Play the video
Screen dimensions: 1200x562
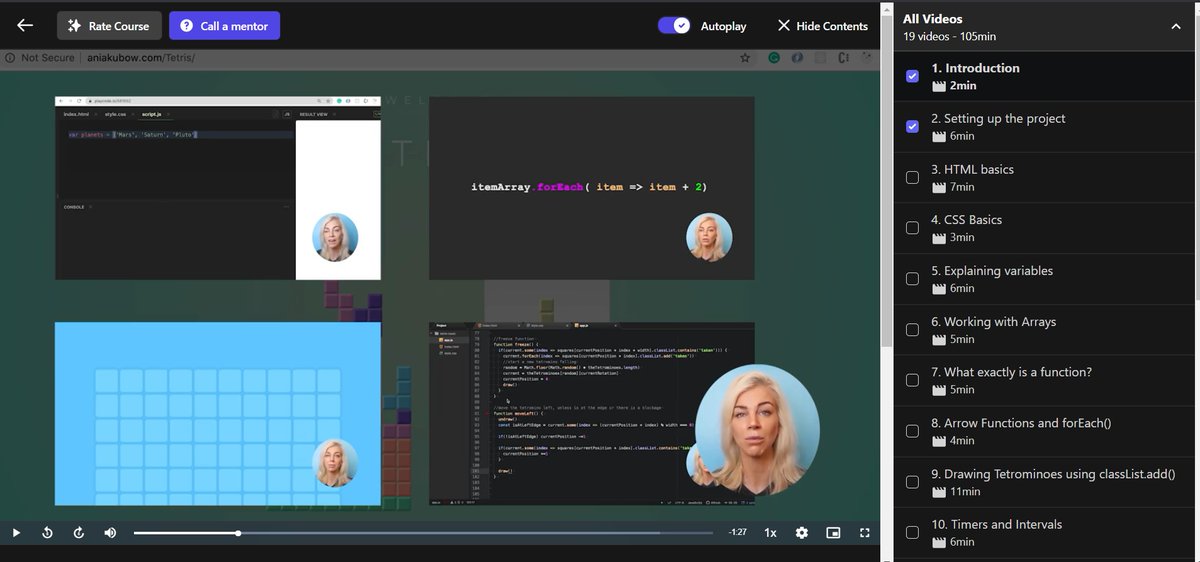click(x=16, y=533)
